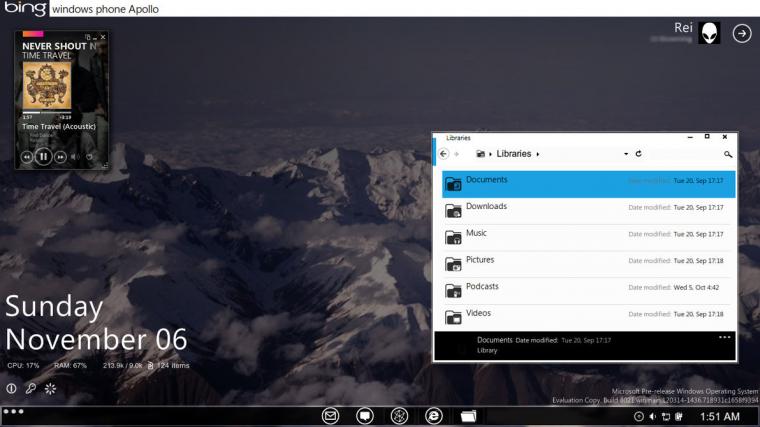Click the CPU: 17% readout
The width and height of the screenshot is (760, 427).
23,365
